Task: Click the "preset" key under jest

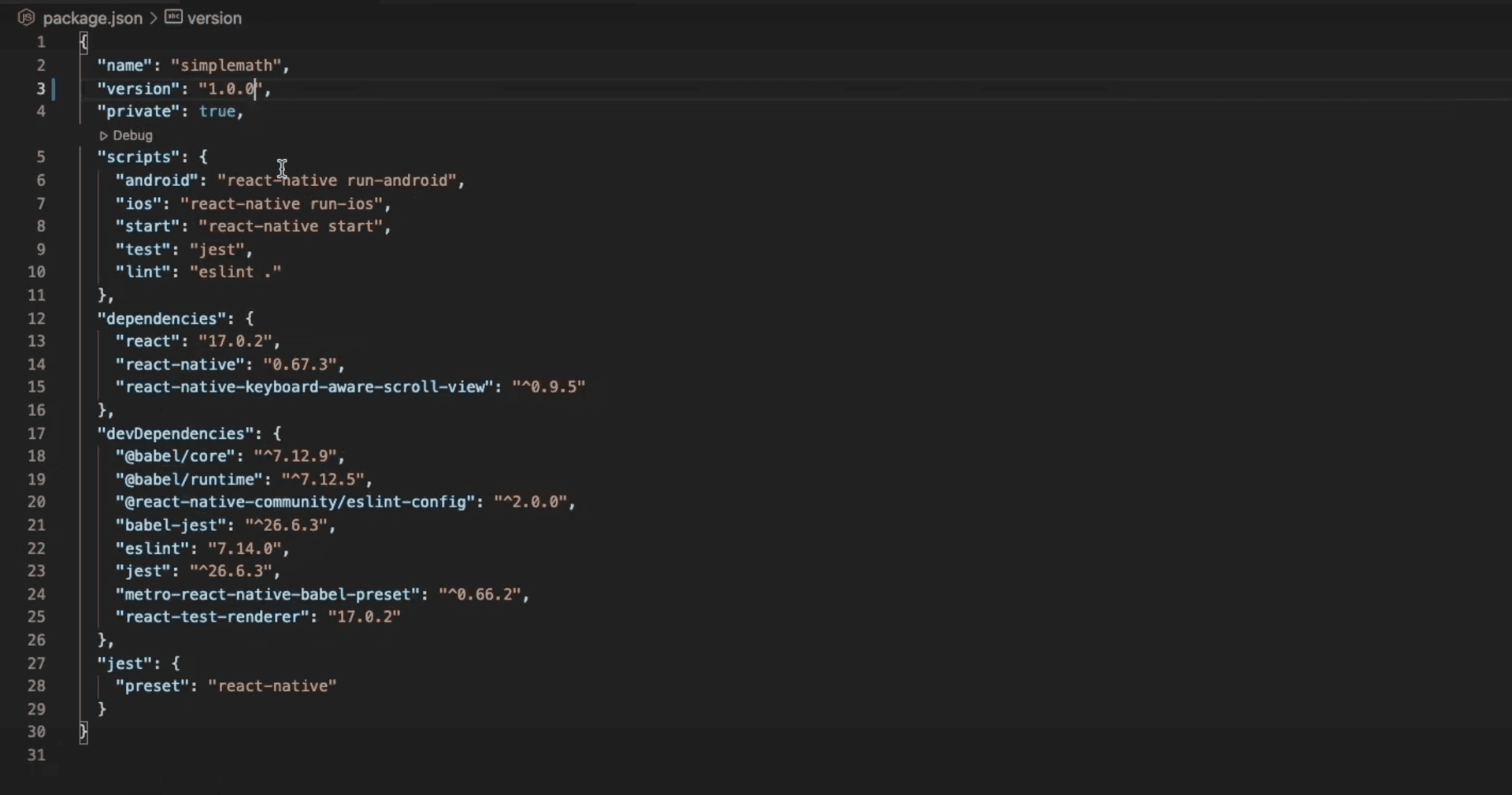Action: [x=152, y=686]
